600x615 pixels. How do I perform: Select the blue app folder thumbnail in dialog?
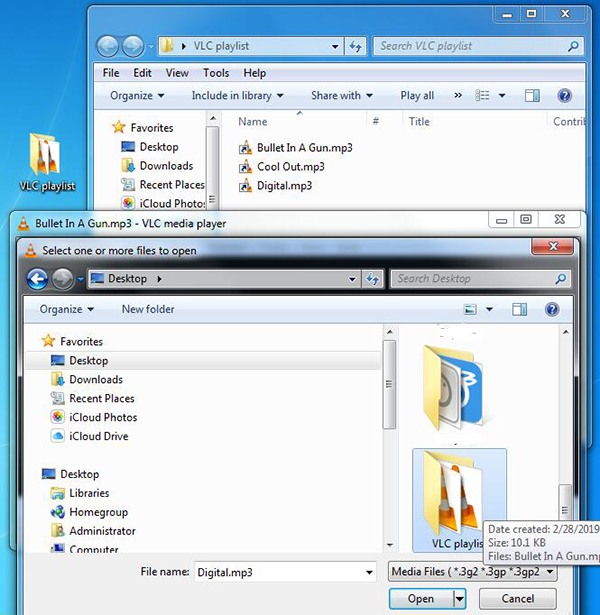click(x=453, y=387)
